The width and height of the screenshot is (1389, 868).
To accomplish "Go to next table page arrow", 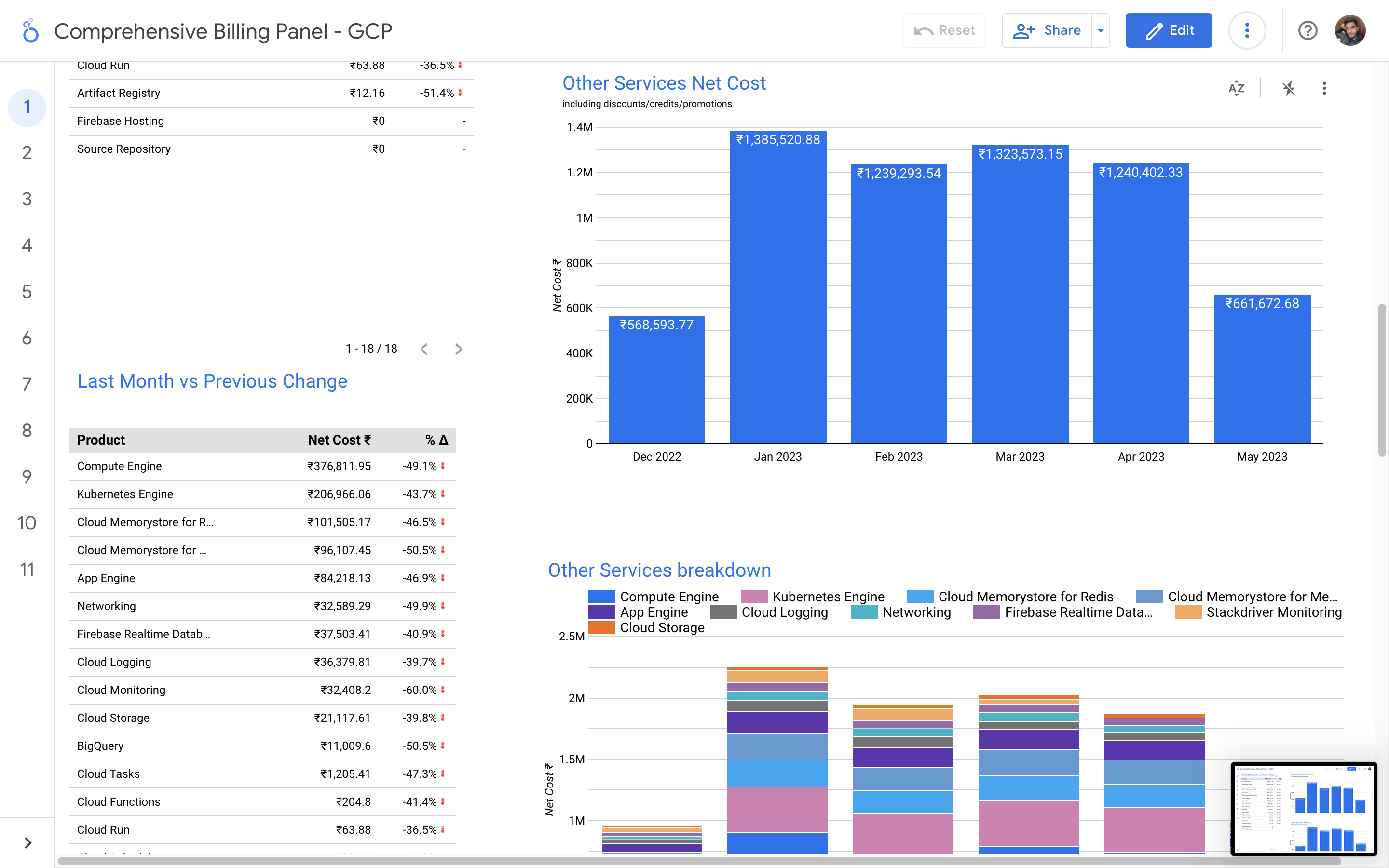I will point(458,349).
